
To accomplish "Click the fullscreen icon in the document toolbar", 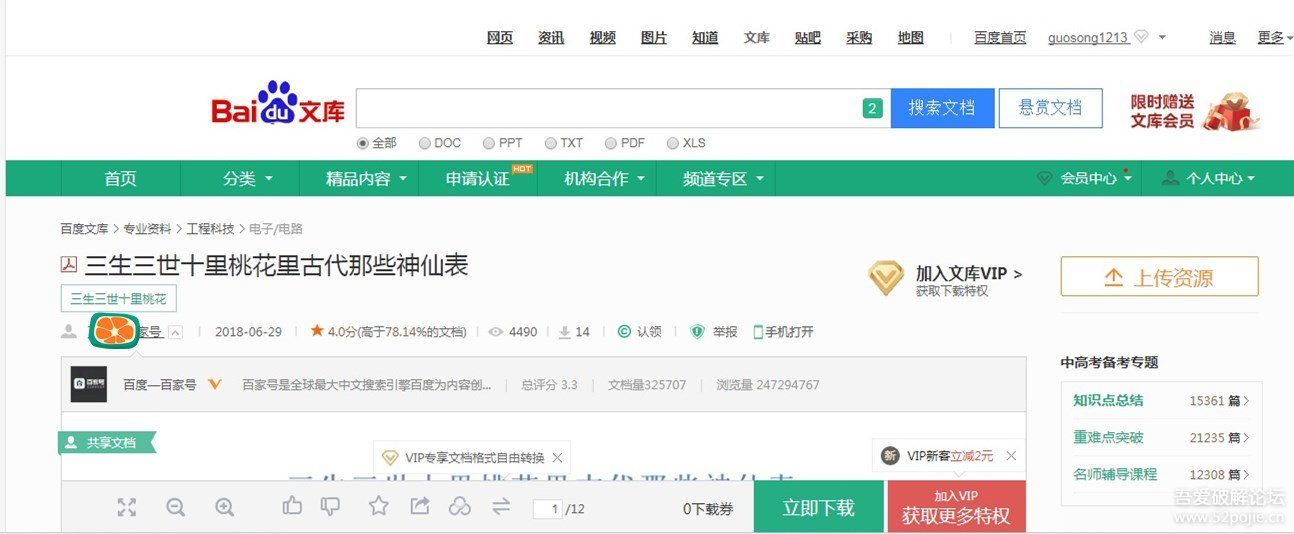I will 126,507.
